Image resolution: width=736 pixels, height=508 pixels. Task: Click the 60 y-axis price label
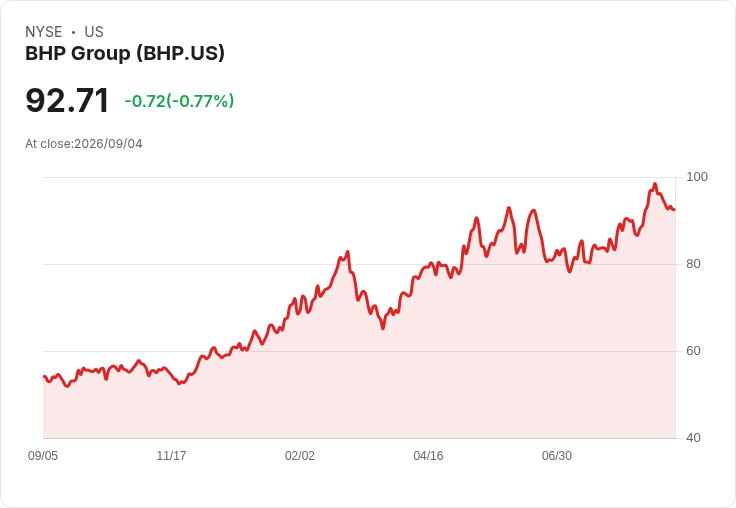(x=693, y=351)
